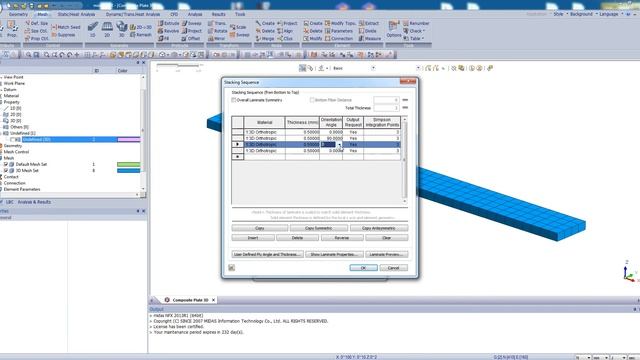This screenshot has width=640, height=360.
Task: Click the dialog bottom-left help icon
Action: point(231,268)
